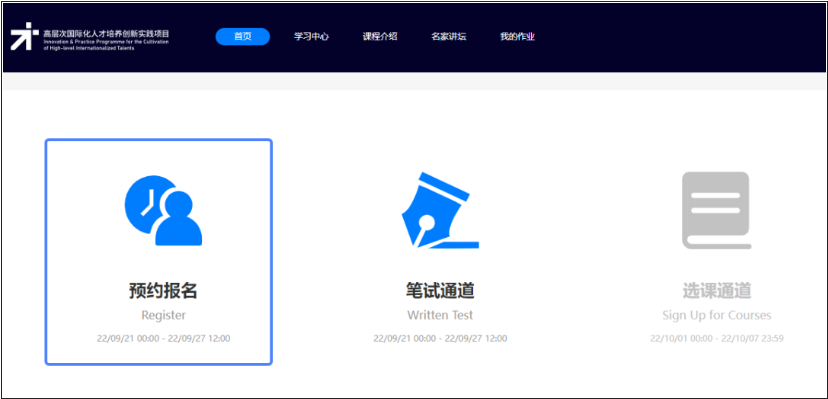828x399 pixels.
Task: Click the English programme subtitle under logo
Action: pos(106,44)
